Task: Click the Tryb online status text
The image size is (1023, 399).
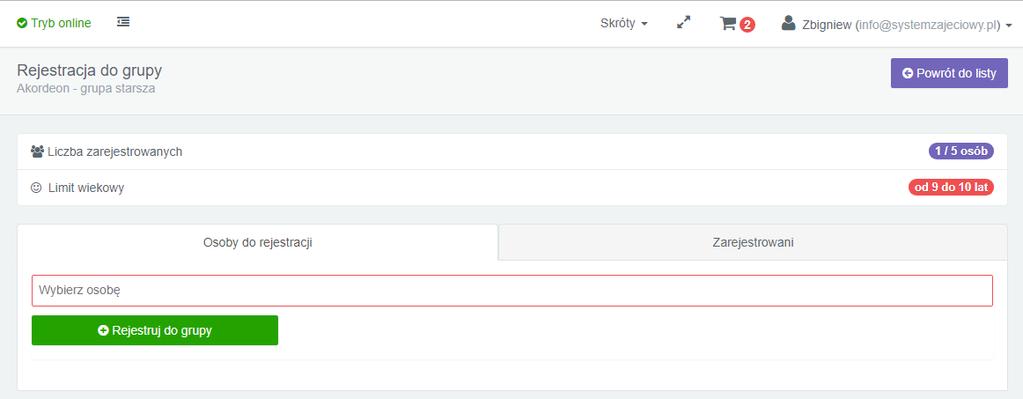Action: [x=61, y=23]
